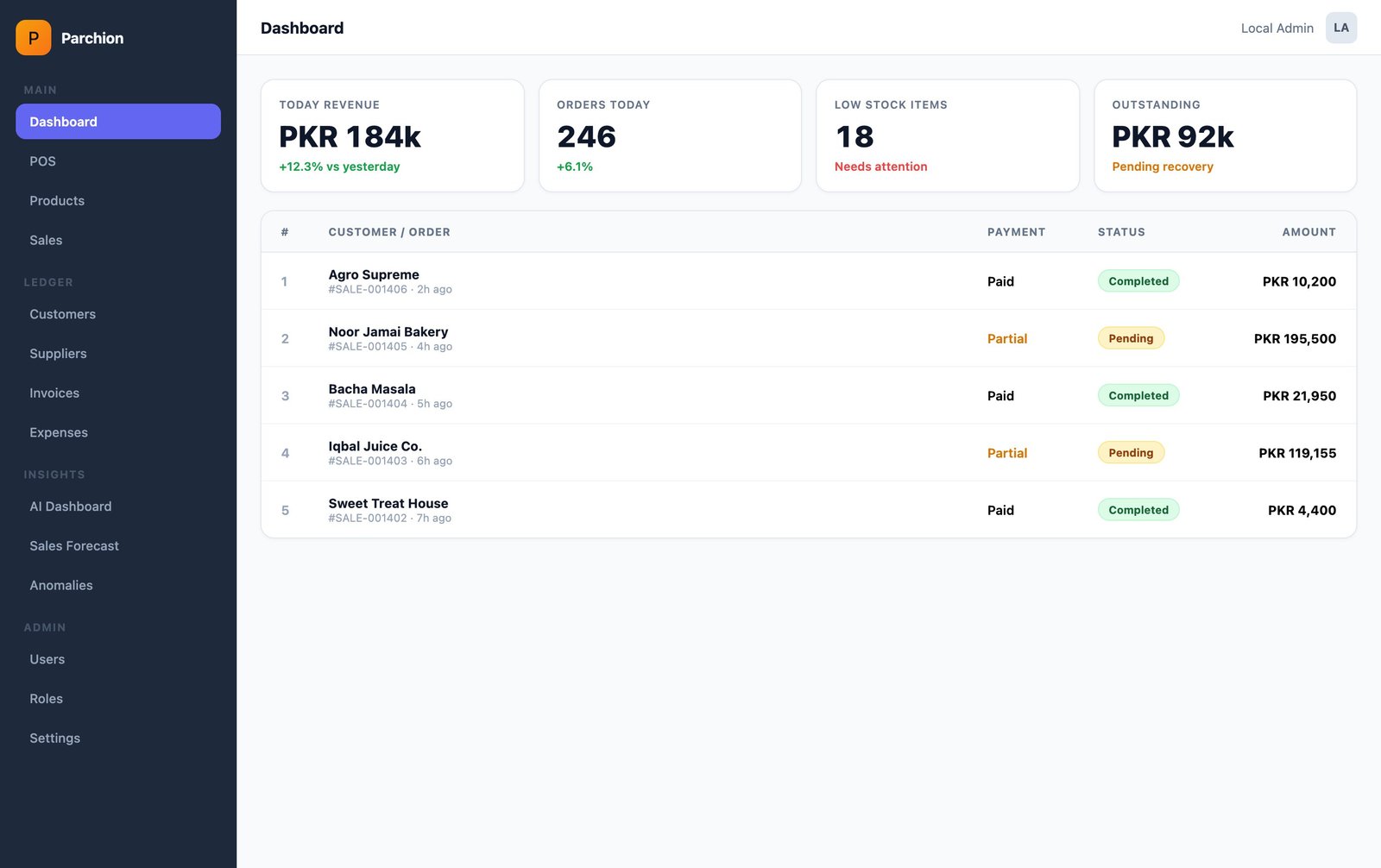Launch the AI Dashboard insights
1381x868 pixels.
71,506
